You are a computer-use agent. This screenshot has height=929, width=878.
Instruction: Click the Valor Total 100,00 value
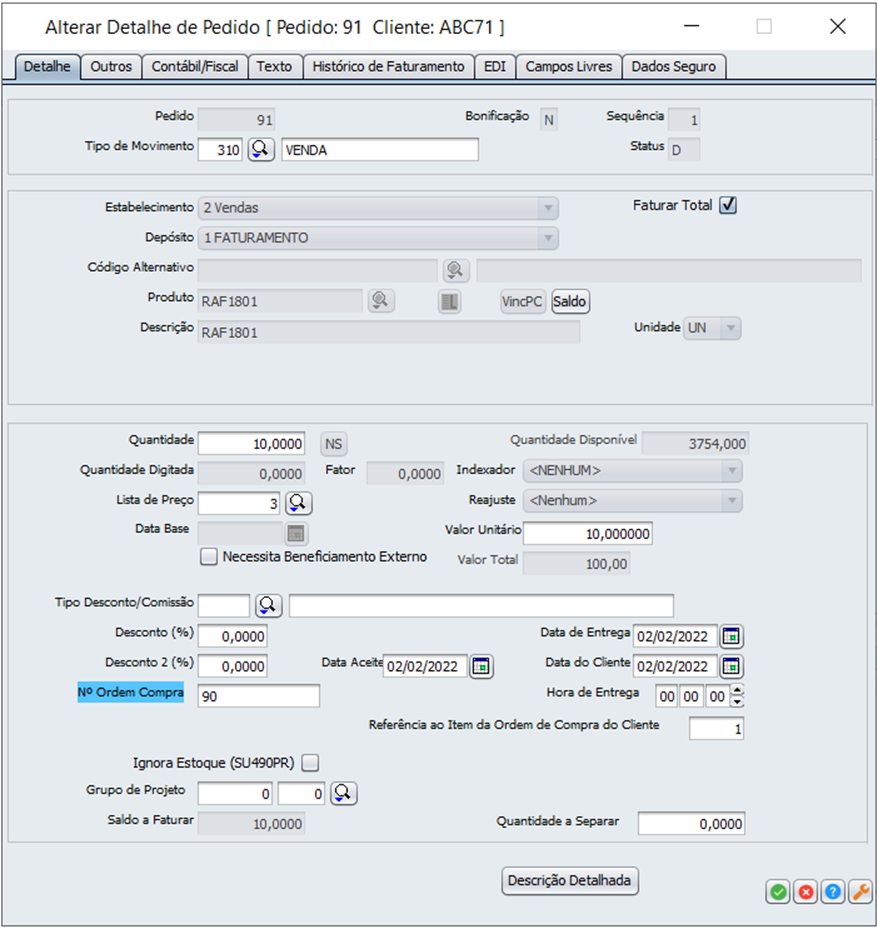pyautogui.click(x=576, y=563)
